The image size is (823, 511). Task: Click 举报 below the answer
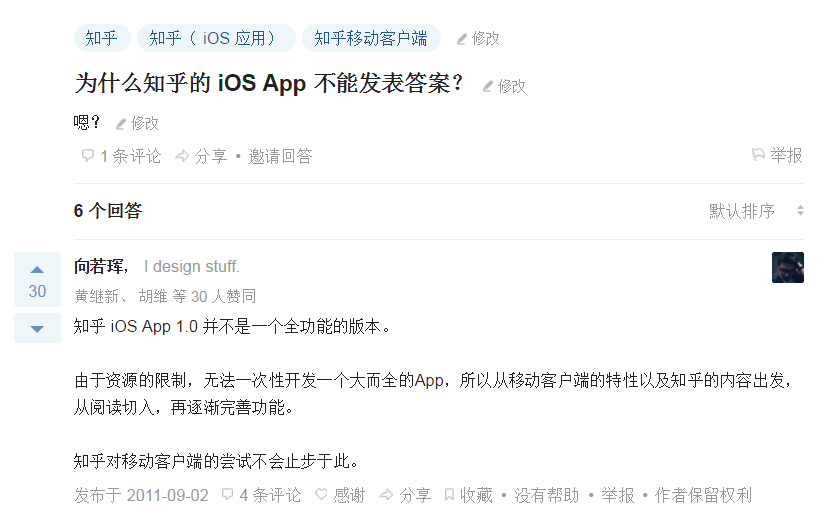click(x=617, y=495)
